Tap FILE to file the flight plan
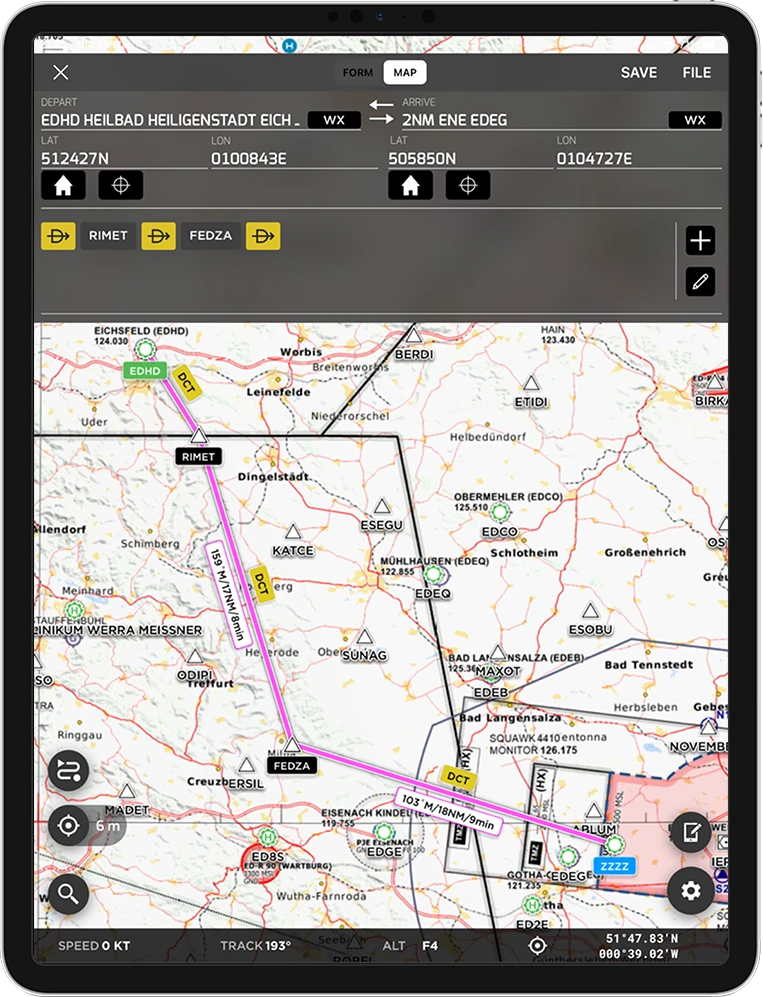This screenshot has width=763, height=997. click(696, 72)
